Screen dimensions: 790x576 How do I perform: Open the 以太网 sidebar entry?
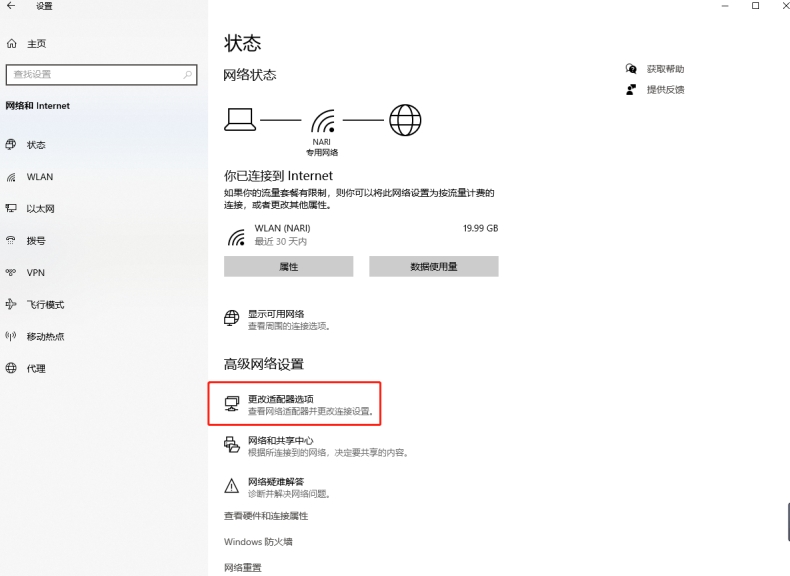40,209
